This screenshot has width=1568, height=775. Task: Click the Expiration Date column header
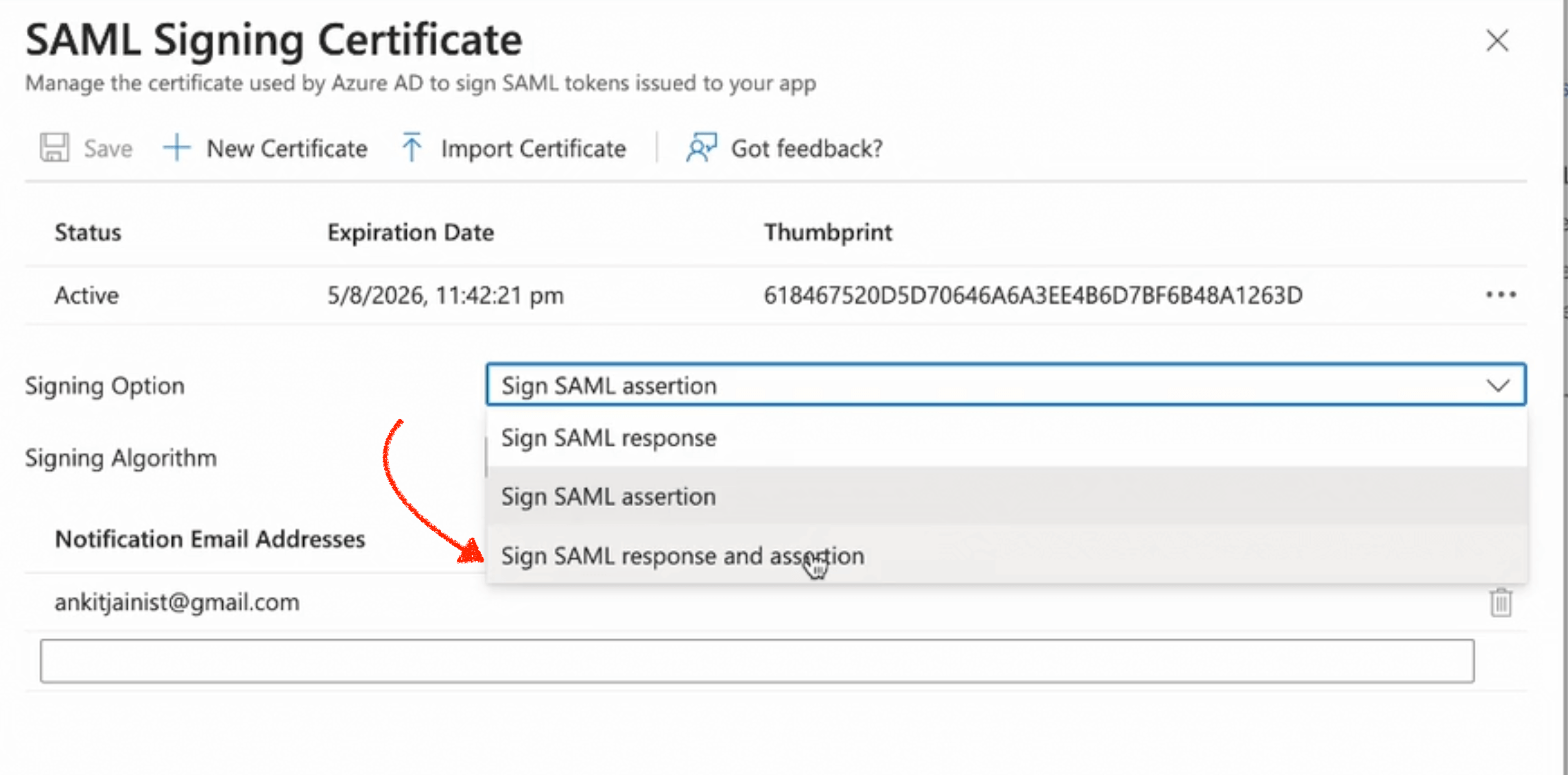click(x=409, y=232)
